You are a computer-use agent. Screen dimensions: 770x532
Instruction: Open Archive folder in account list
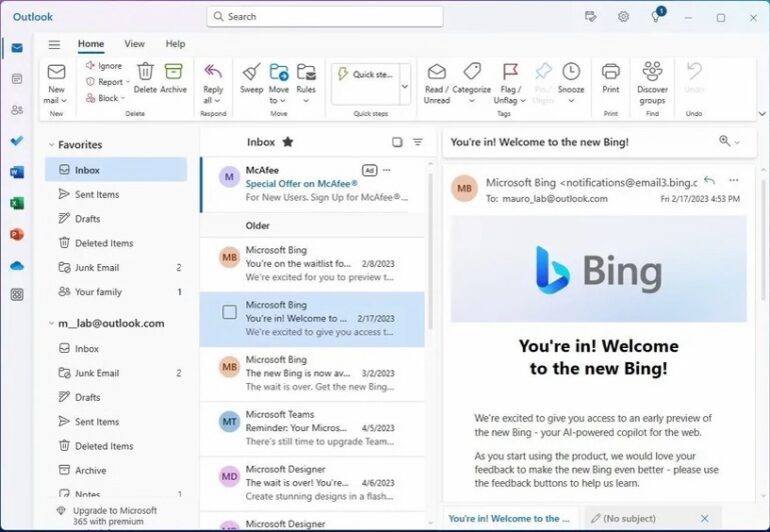pyautogui.click(x=116, y=470)
